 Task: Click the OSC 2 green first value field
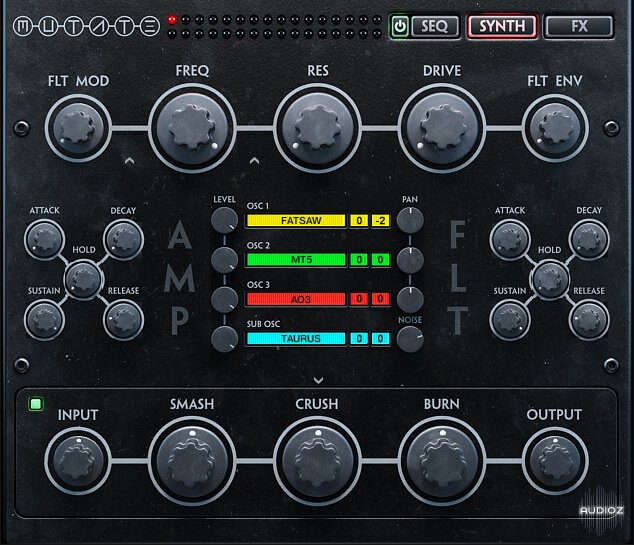coord(359,260)
